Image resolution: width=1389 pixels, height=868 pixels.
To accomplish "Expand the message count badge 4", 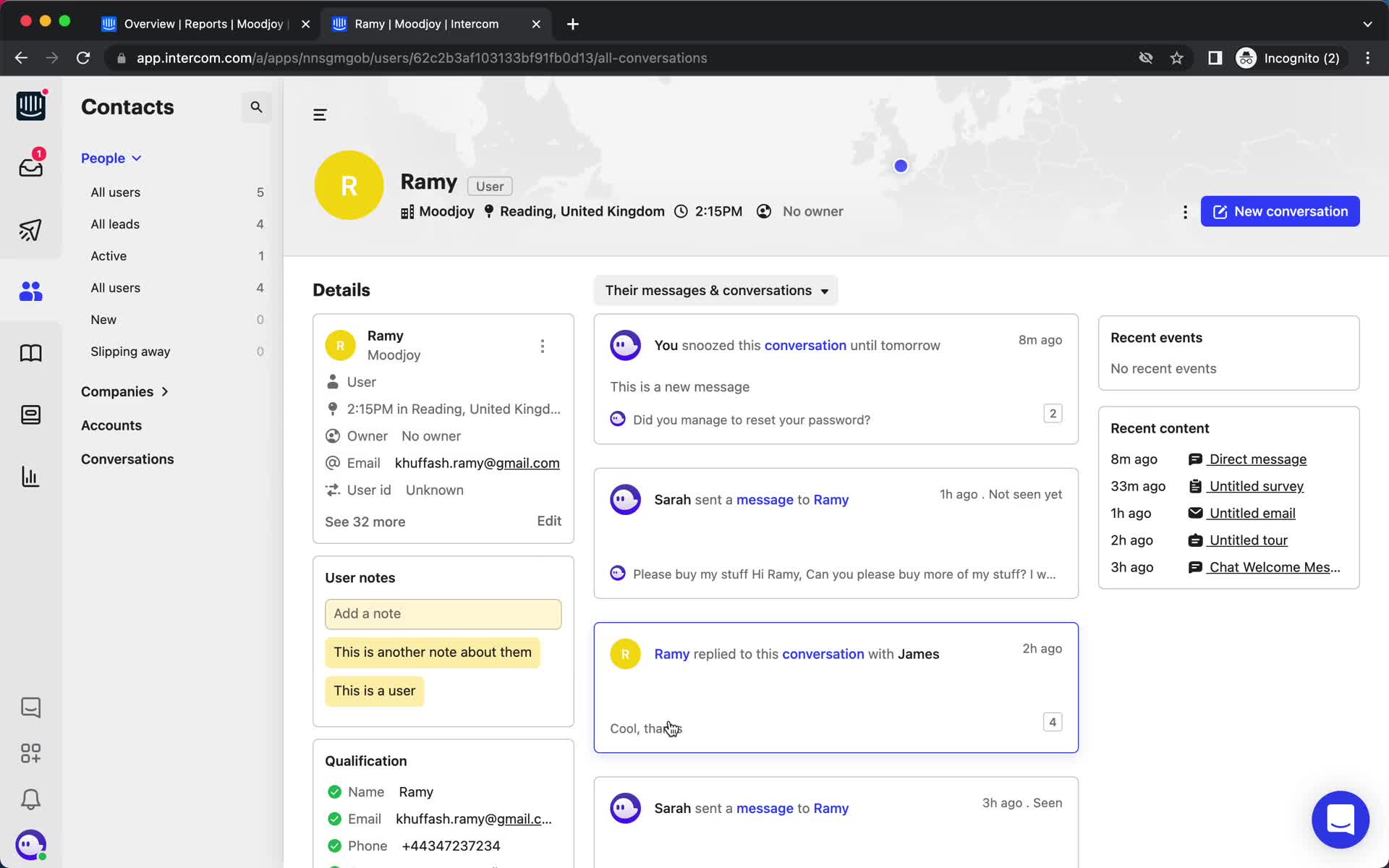I will [1053, 722].
